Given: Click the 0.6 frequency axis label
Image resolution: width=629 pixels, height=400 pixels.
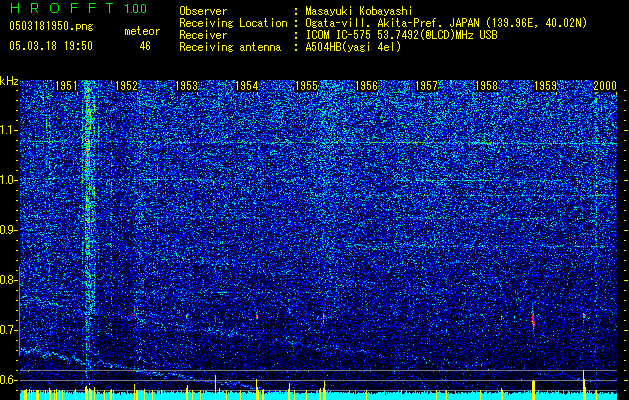Looking at the screenshot, I should pyautogui.click(x=9, y=380).
